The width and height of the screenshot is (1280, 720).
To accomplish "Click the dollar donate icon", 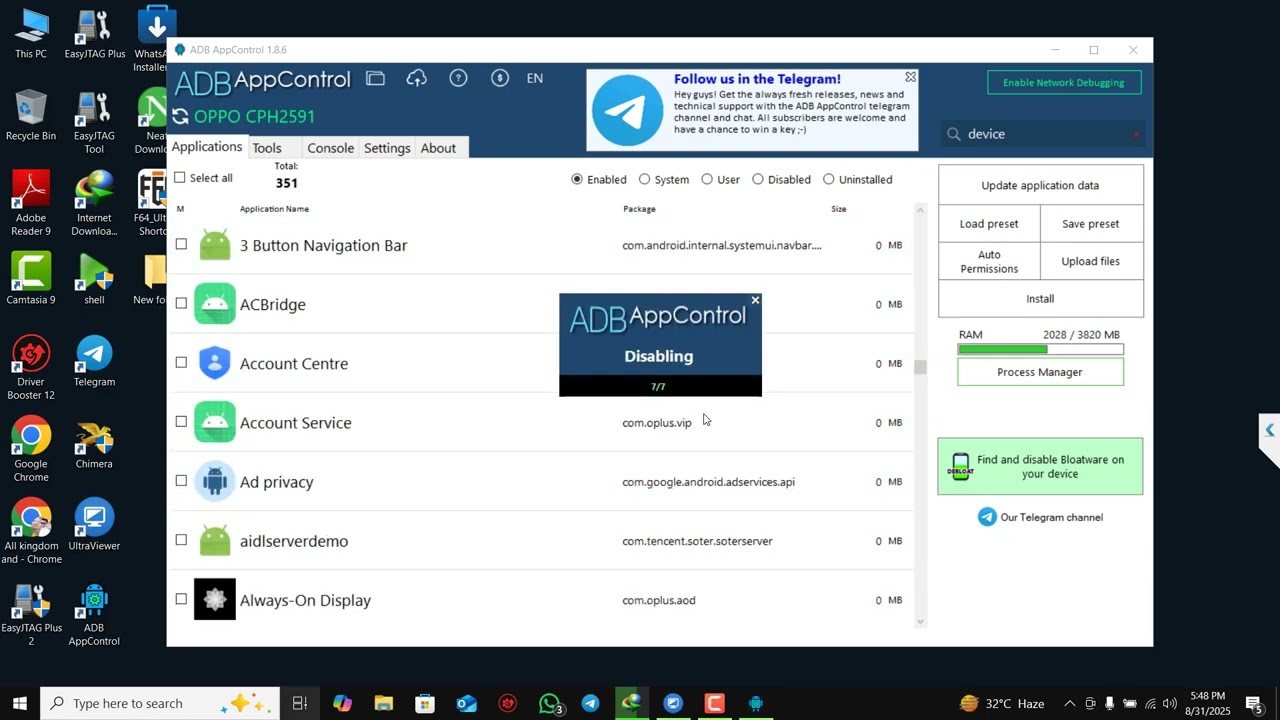I will coord(500,78).
